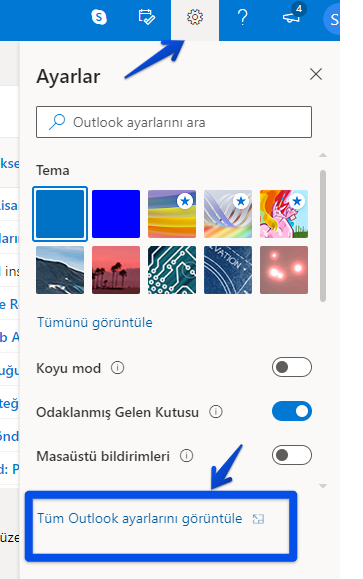The height and width of the screenshot is (579, 363).
Task: Click the info icon beside Koyu mod
Action: tap(118, 368)
